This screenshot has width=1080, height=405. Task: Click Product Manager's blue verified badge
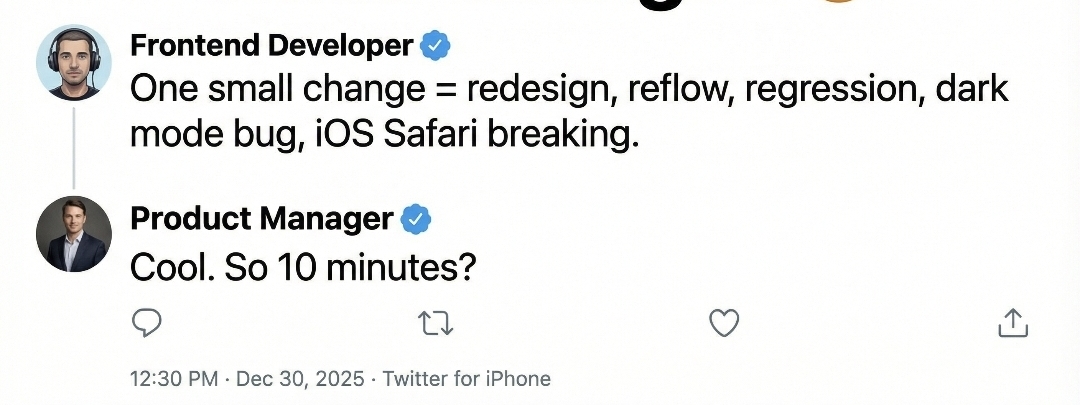(416, 218)
